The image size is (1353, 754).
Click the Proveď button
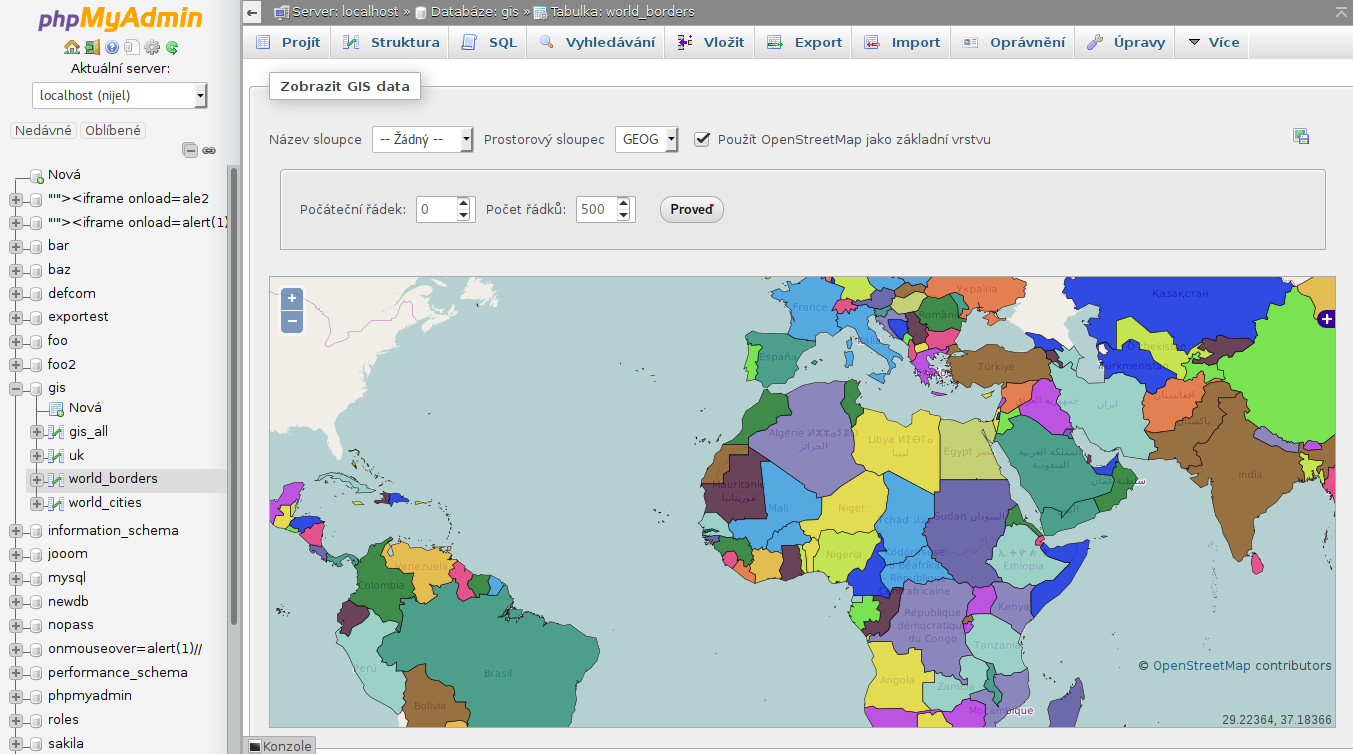tap(691, 209)
